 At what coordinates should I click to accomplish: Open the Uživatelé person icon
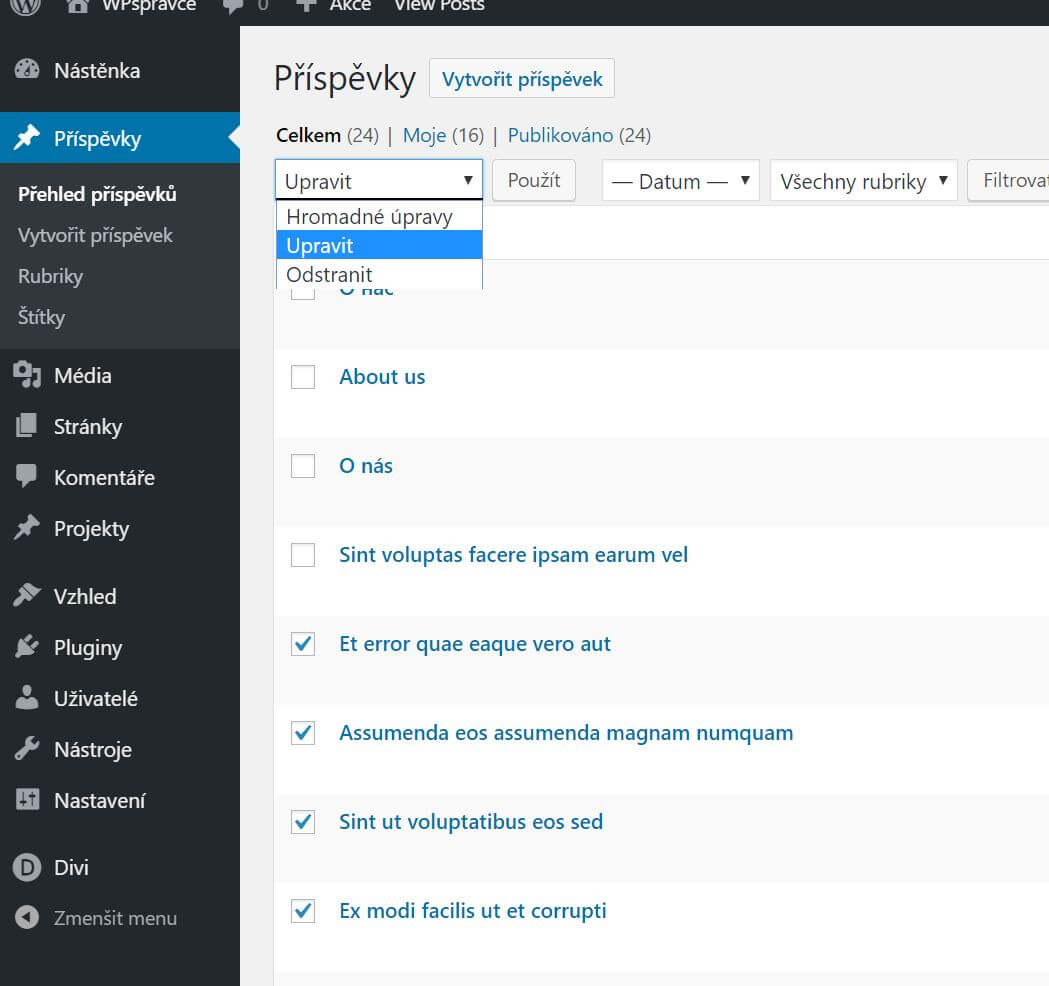[27, 697]
